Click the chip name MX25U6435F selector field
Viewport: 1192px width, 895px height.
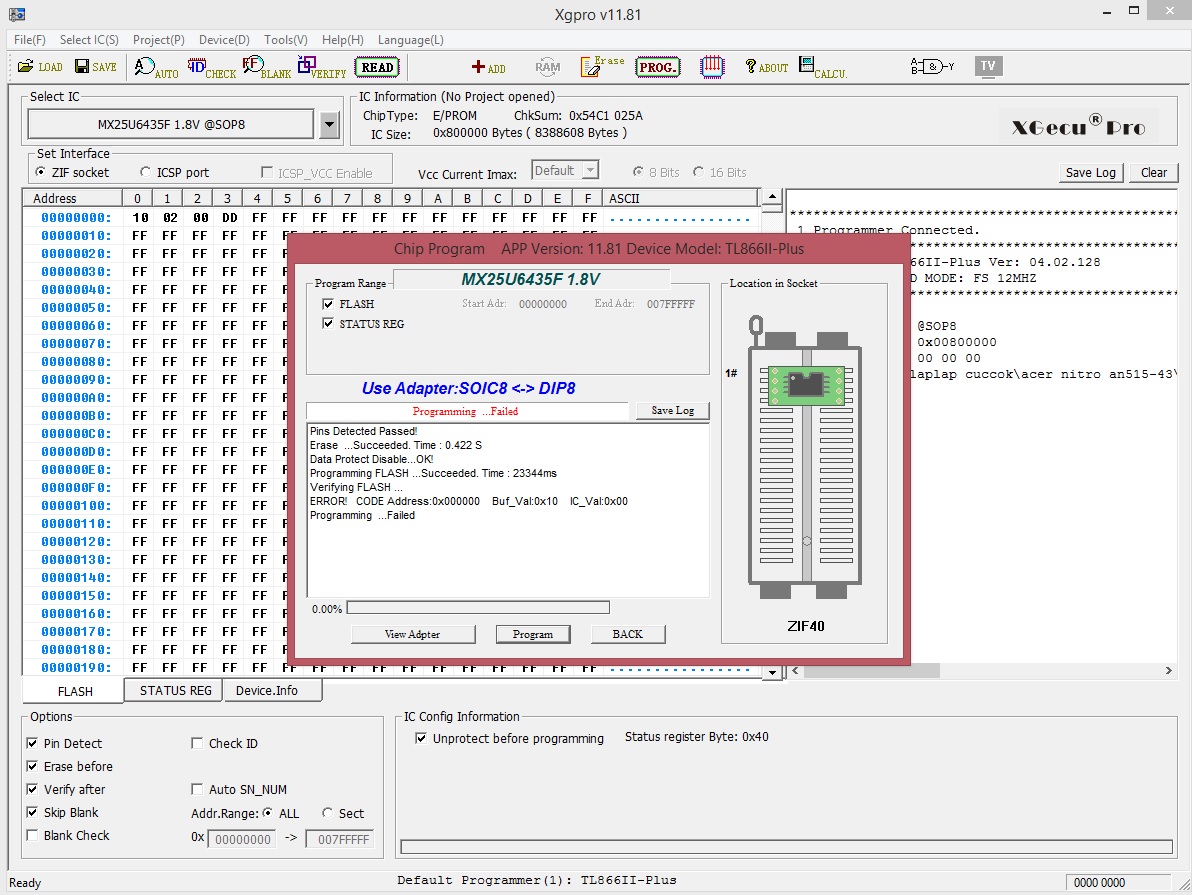[x=171, y=125]
